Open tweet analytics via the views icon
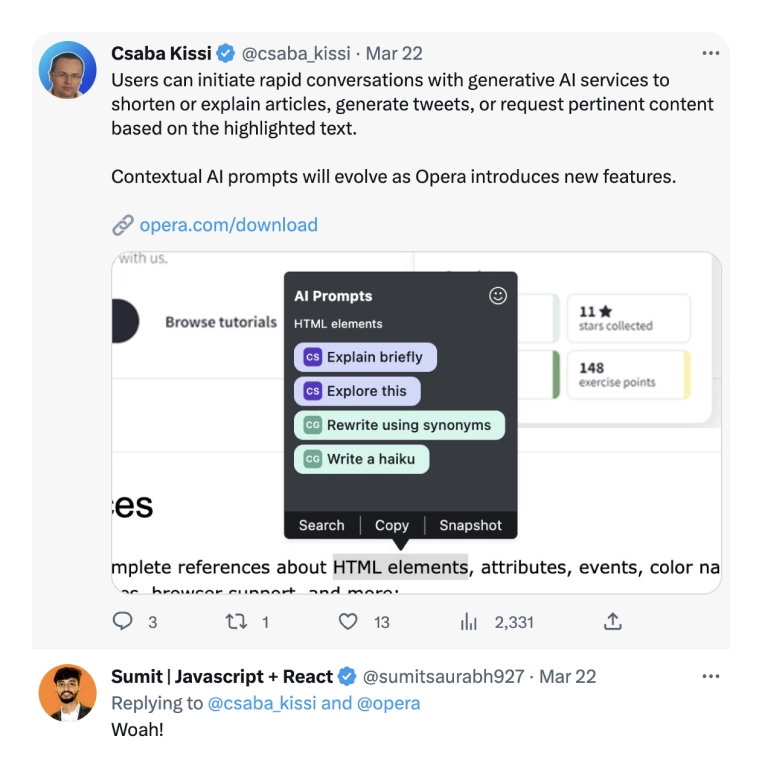The height and width of the screenshot is (770, 762). pyautogui.click(x=468, y=622)
